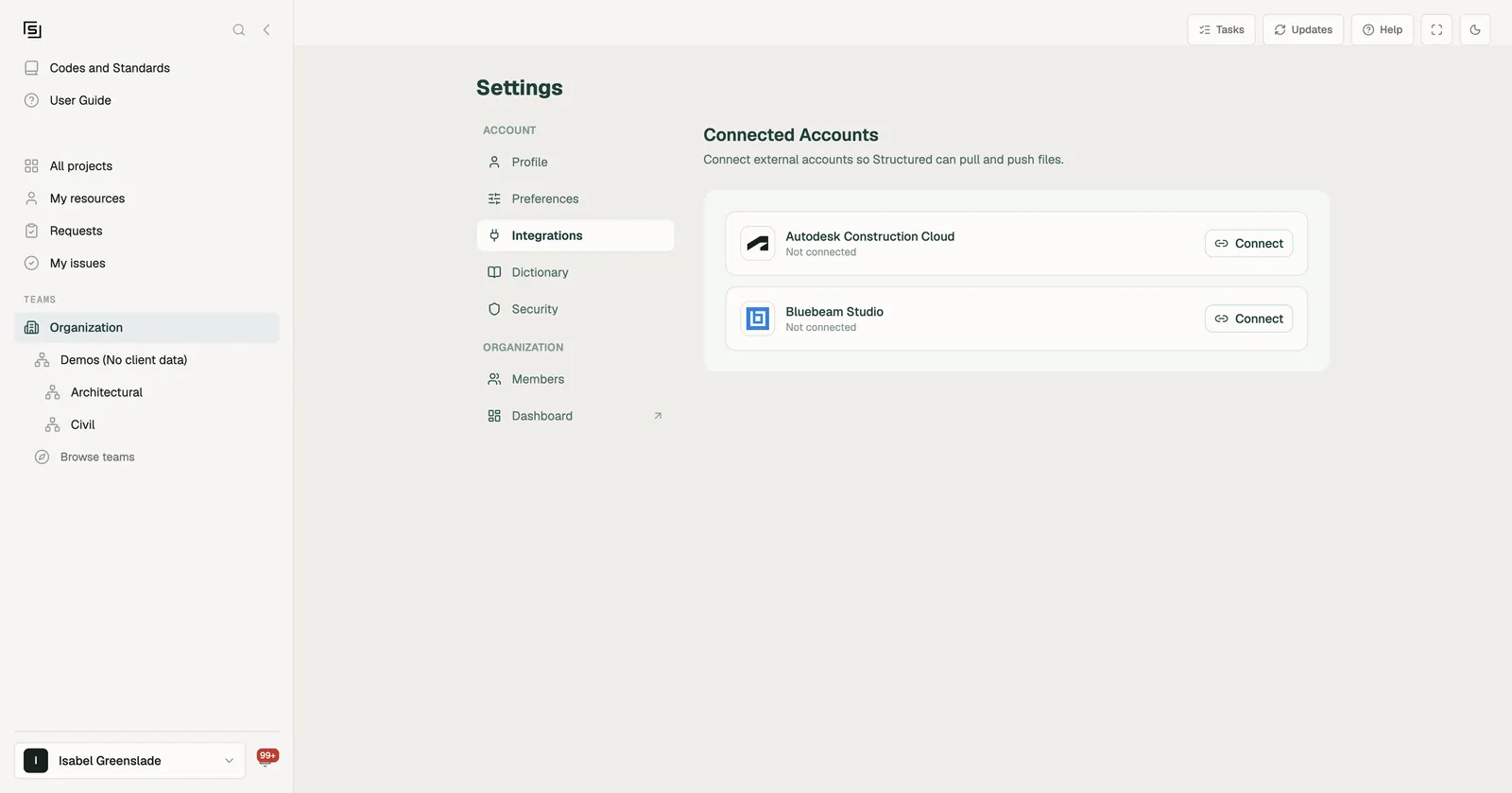Open the Dashboard external link arrow
The height and width of the screenshot is (793, 1512).
tap(658, 416)
